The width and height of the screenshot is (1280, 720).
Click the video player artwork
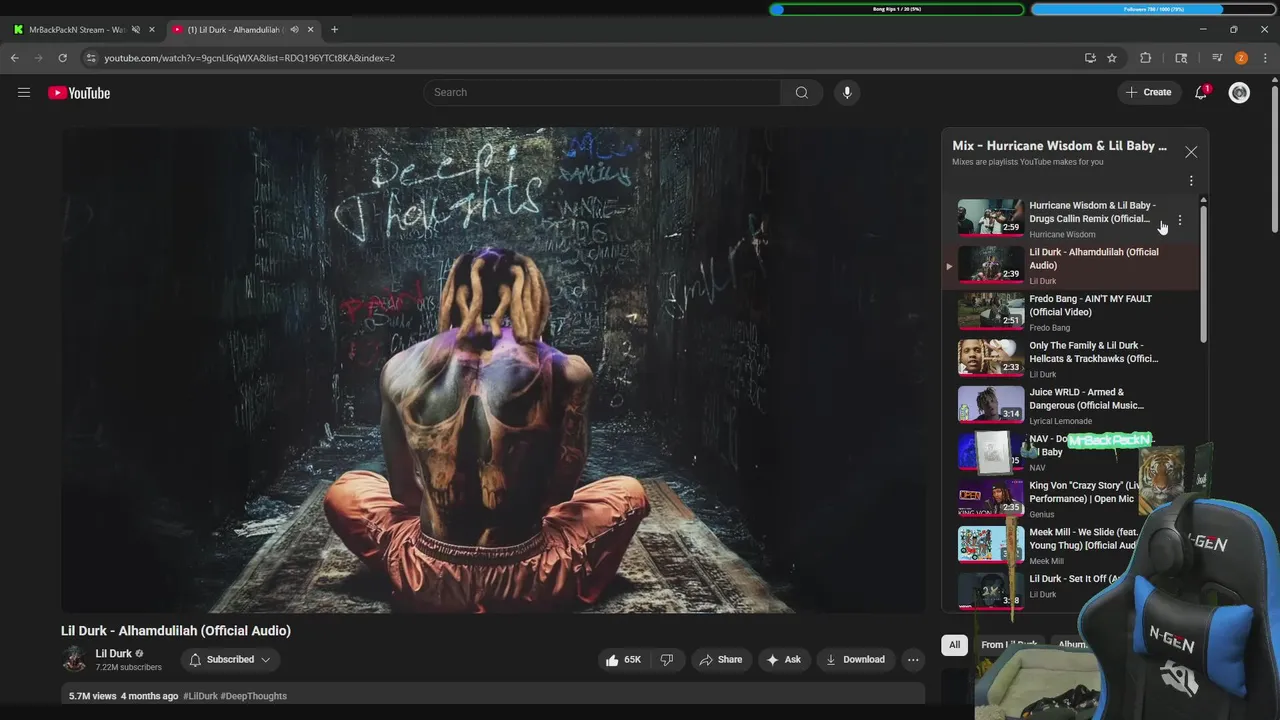[x=493, y=370]
